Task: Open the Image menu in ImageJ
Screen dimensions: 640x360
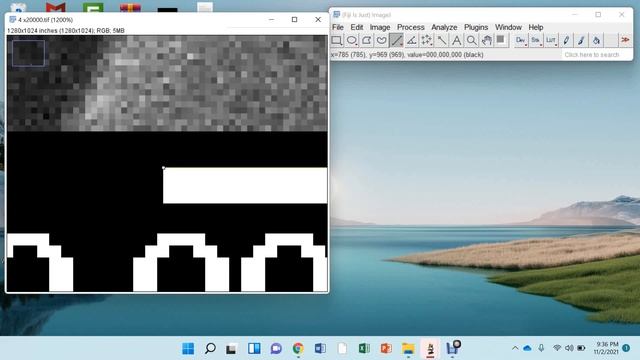Action: point(380,27)
